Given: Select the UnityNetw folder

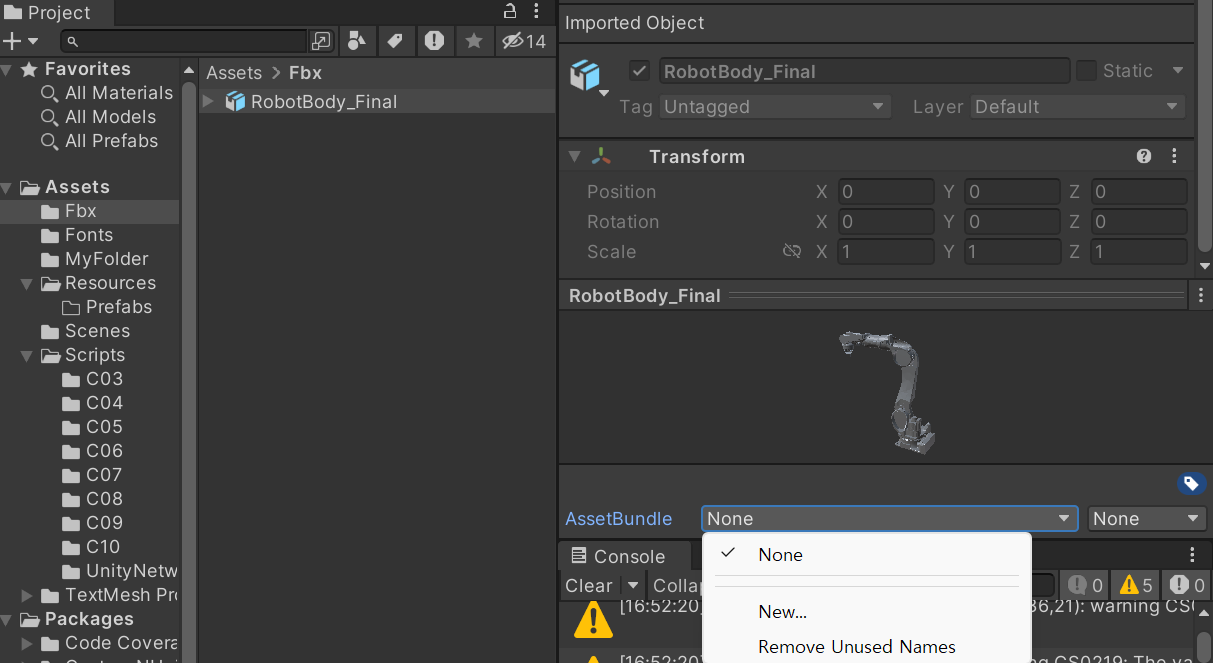Looking at the screenshot, I should 120,571.
